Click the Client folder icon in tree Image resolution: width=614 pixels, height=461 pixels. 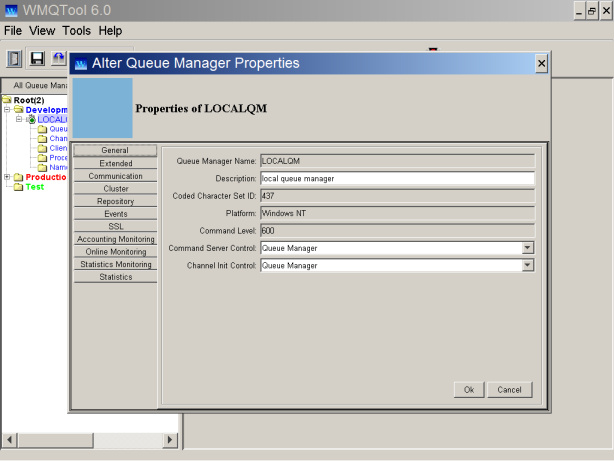[42, 148]
